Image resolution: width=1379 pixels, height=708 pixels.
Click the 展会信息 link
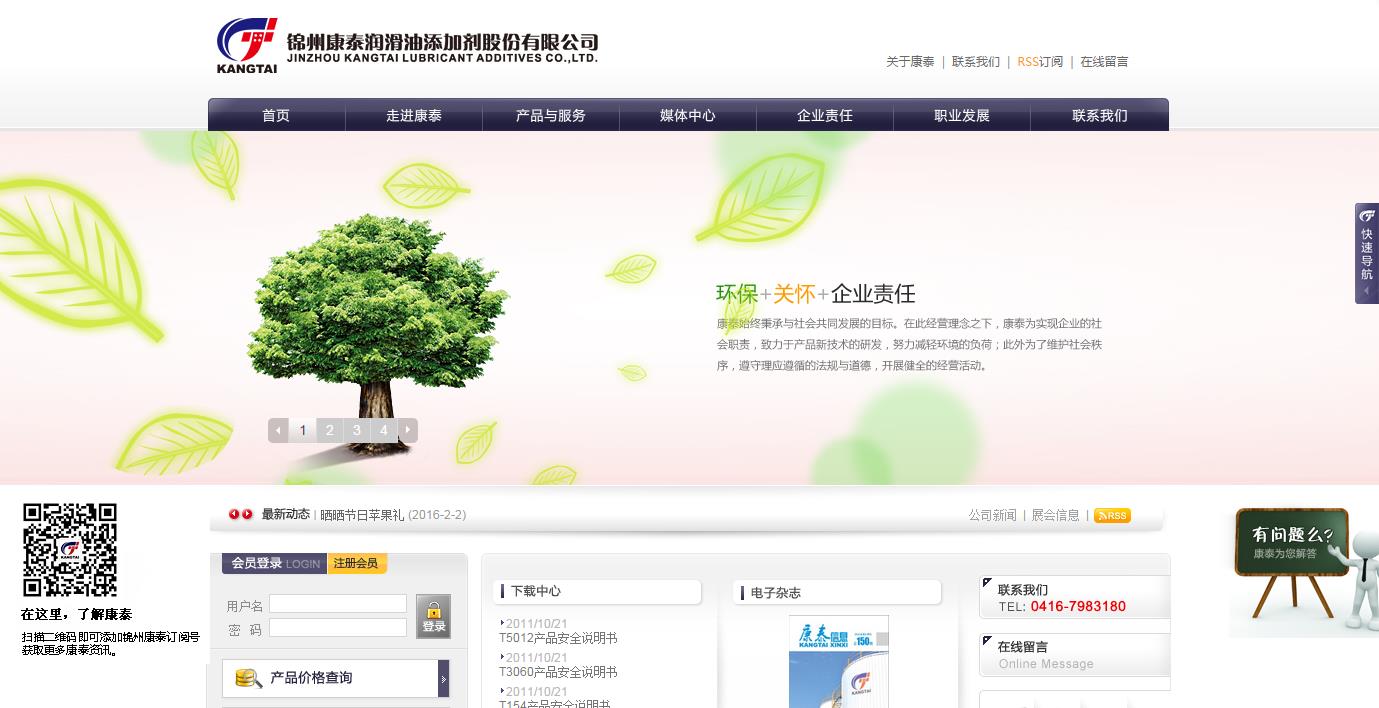pyautogui.click(x=1055, y=515)
